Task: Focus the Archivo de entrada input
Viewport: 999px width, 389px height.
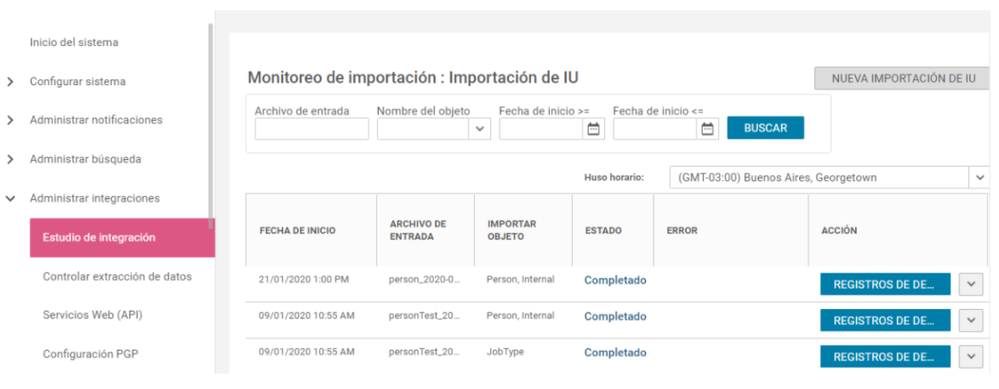Action: (312, 129)
